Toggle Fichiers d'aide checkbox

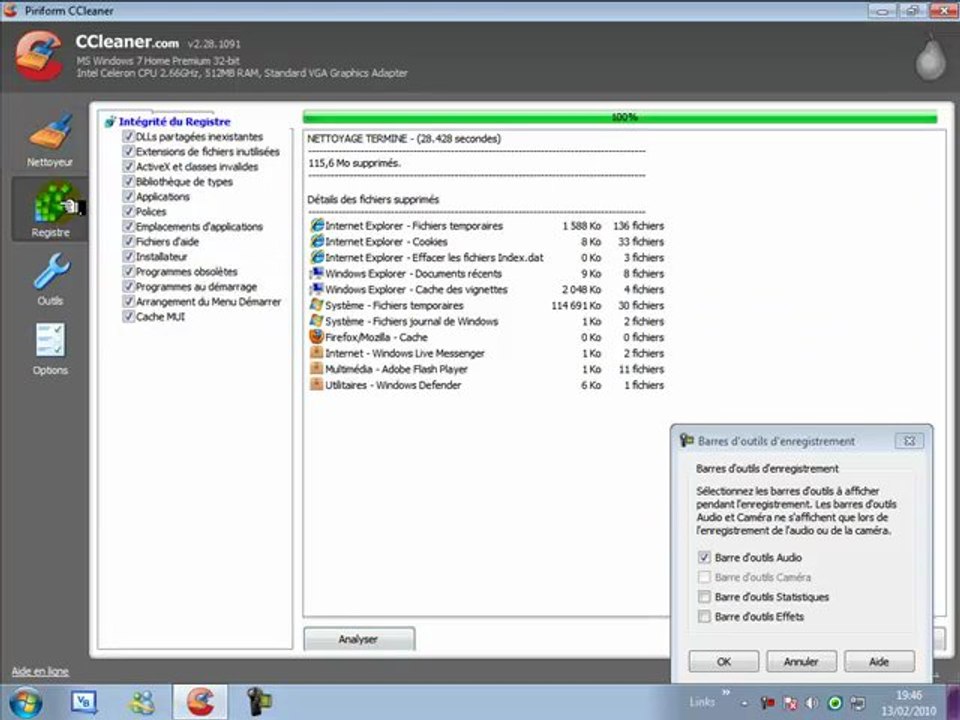coord(128,241)
